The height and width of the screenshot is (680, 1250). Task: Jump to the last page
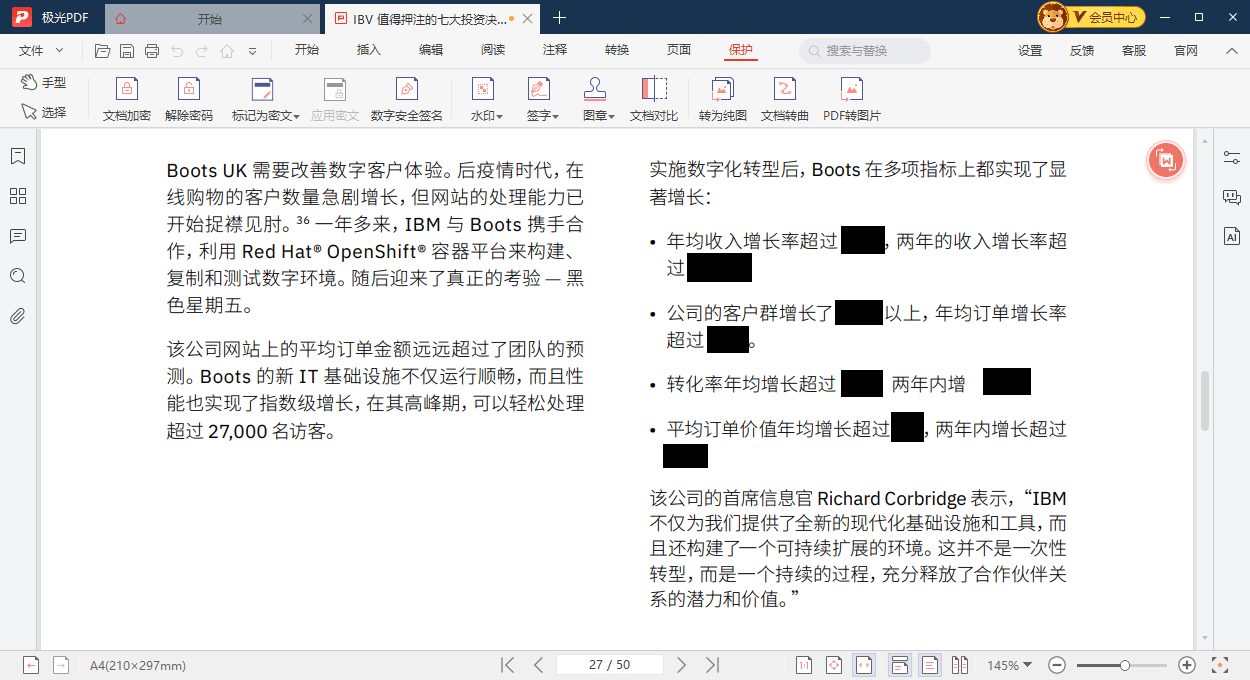712,665
